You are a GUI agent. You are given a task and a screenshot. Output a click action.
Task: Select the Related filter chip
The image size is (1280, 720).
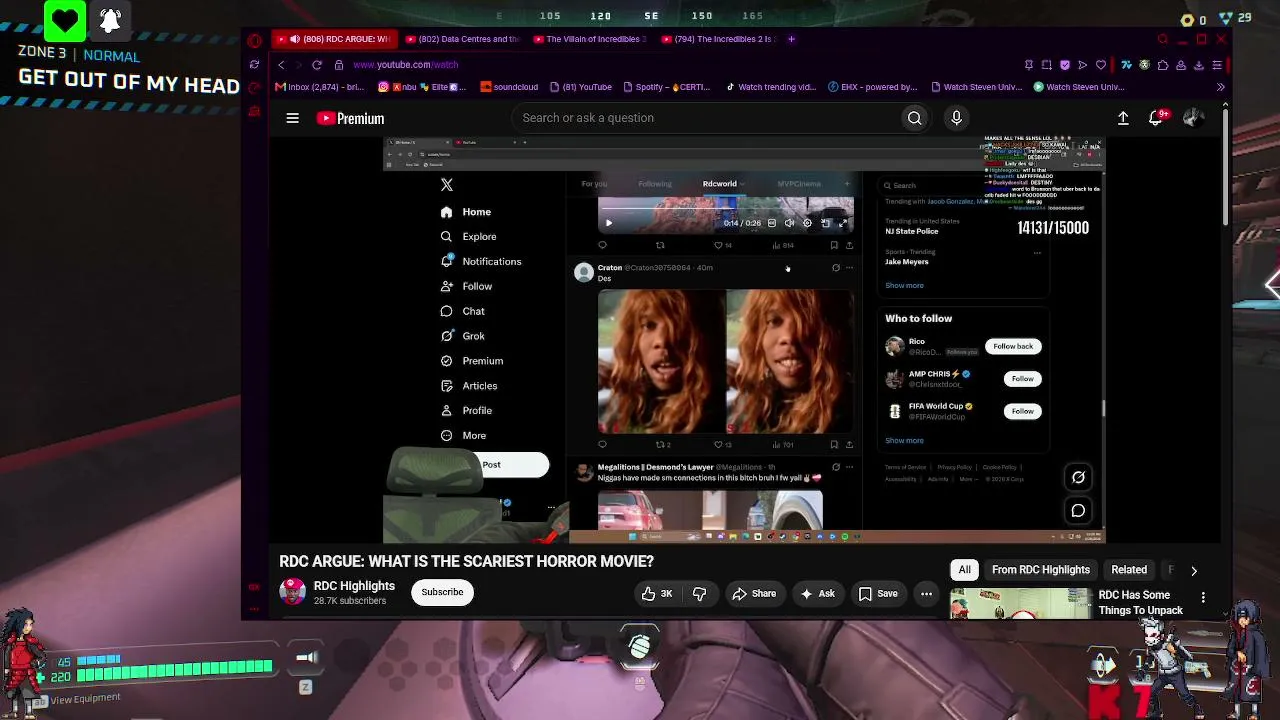point(1129,570)
